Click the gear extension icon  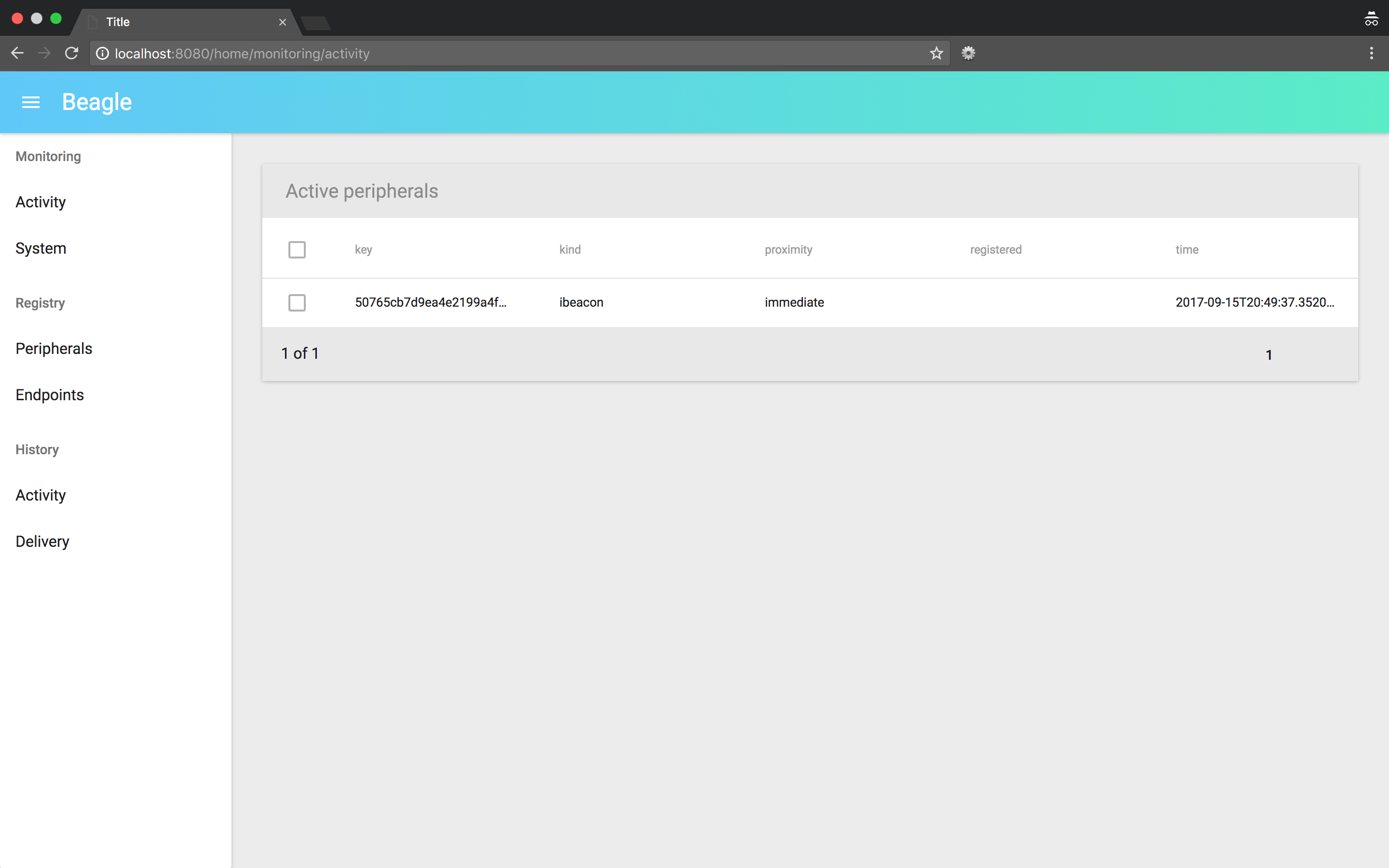click(968, 54)
